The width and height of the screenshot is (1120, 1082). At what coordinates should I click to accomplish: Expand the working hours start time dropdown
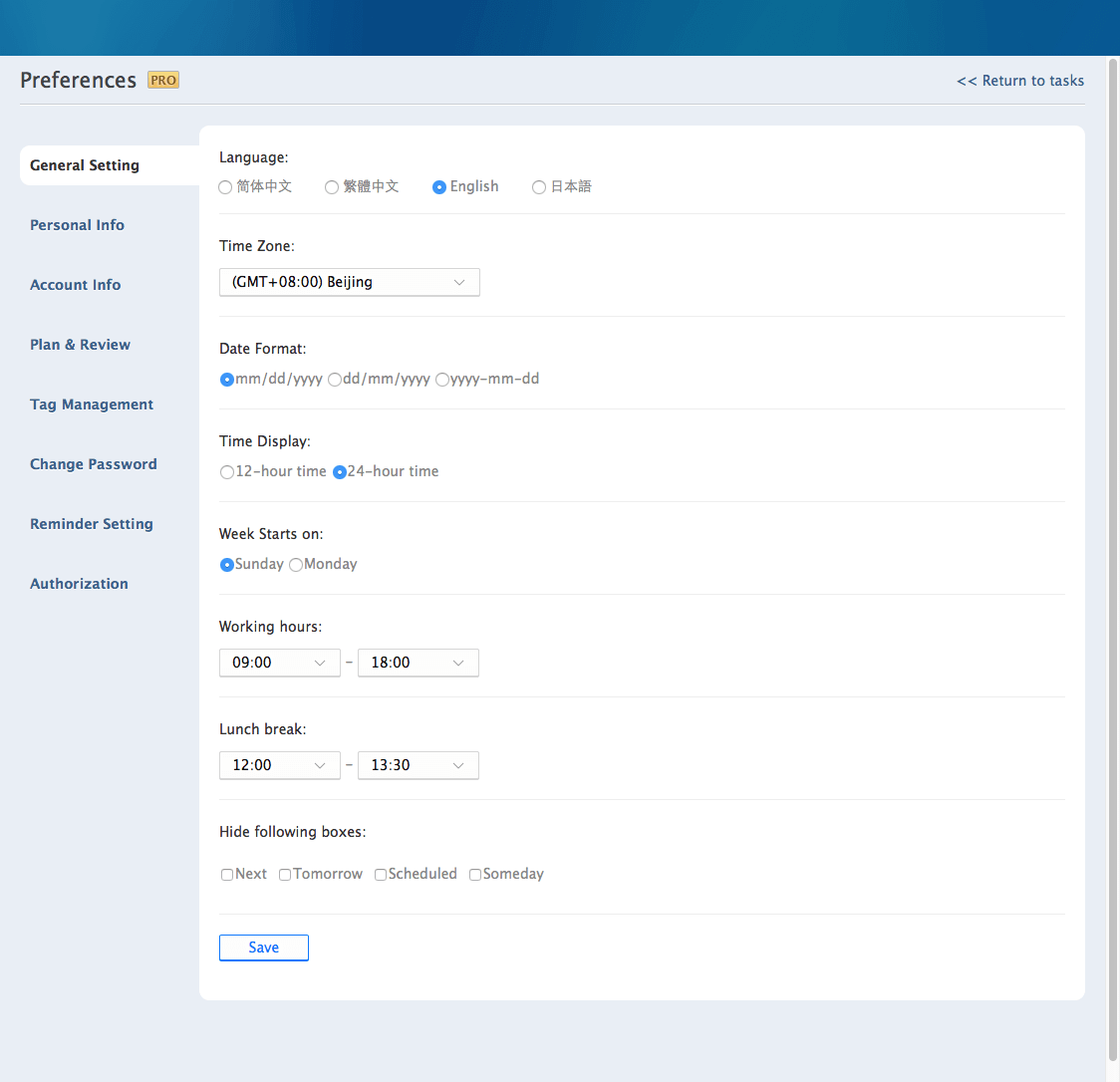[279, 663]
